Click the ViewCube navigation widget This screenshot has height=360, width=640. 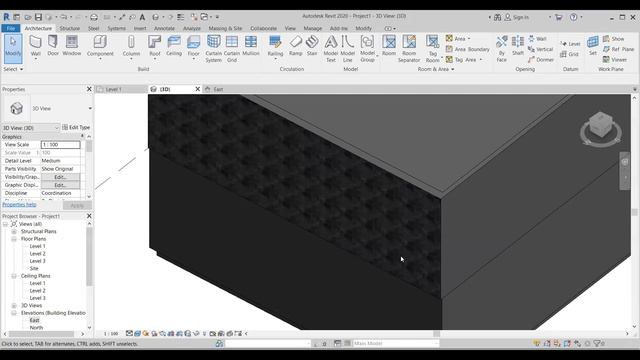(x=601, y=129)
